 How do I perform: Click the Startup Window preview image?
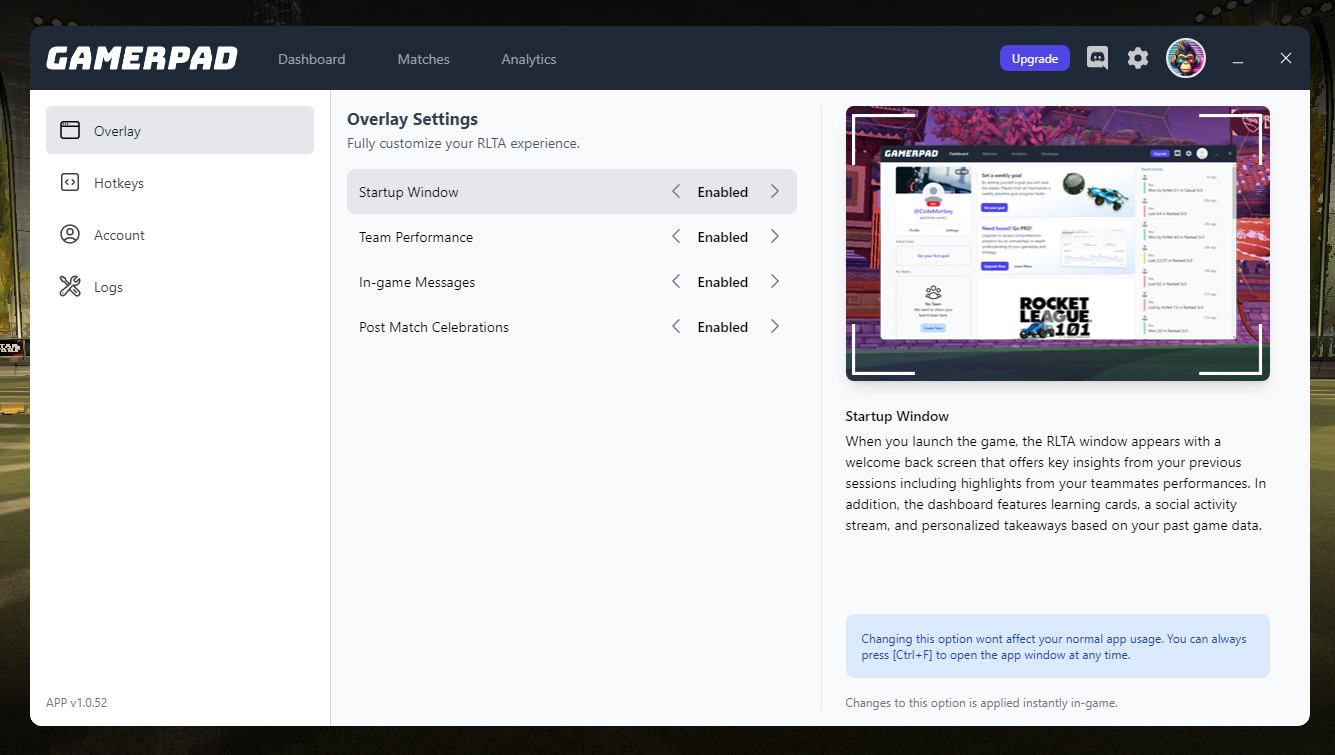(1058, 243)
